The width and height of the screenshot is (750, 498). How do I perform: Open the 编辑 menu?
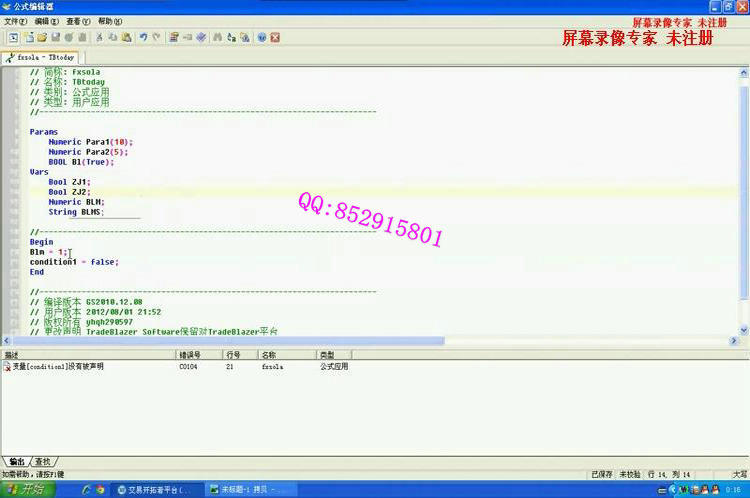click(x=46, y=21)
